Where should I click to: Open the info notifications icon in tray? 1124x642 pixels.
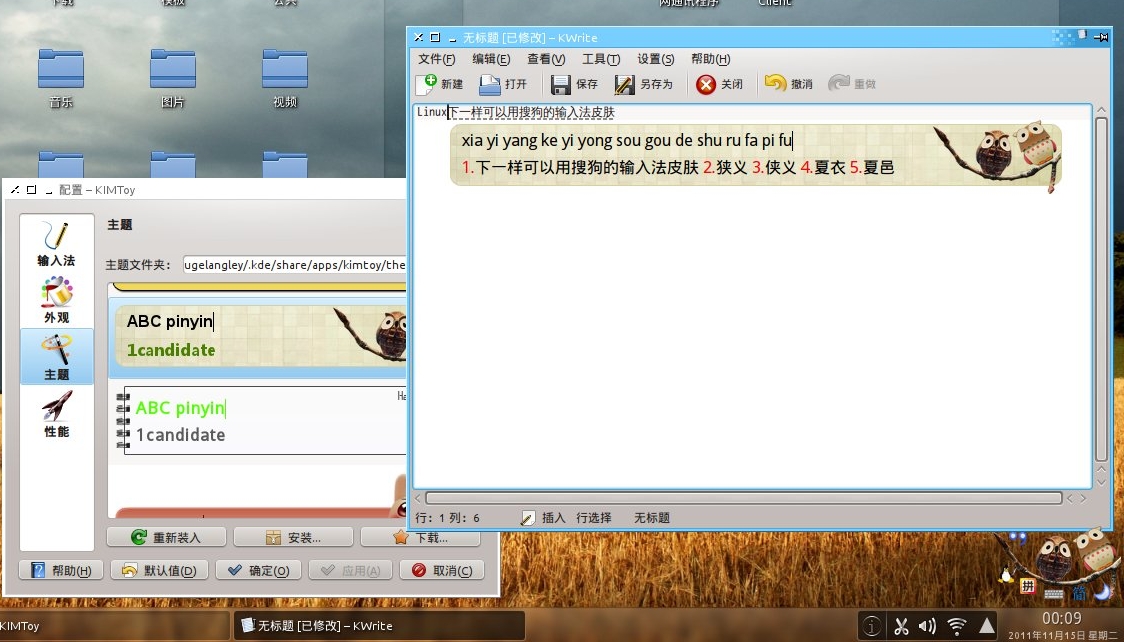pyautogui.click(x=872, y=626)
